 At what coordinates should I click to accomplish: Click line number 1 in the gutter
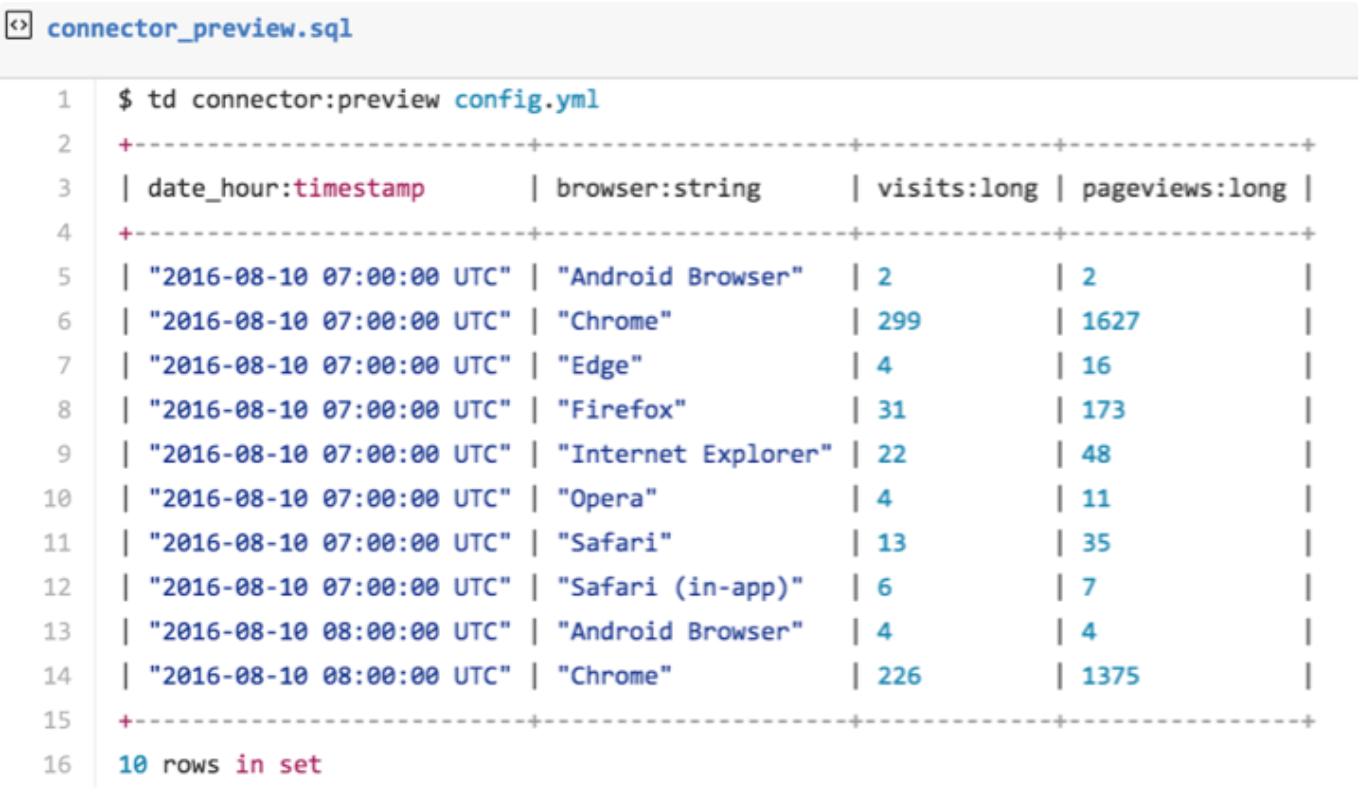tap(64, 100)
